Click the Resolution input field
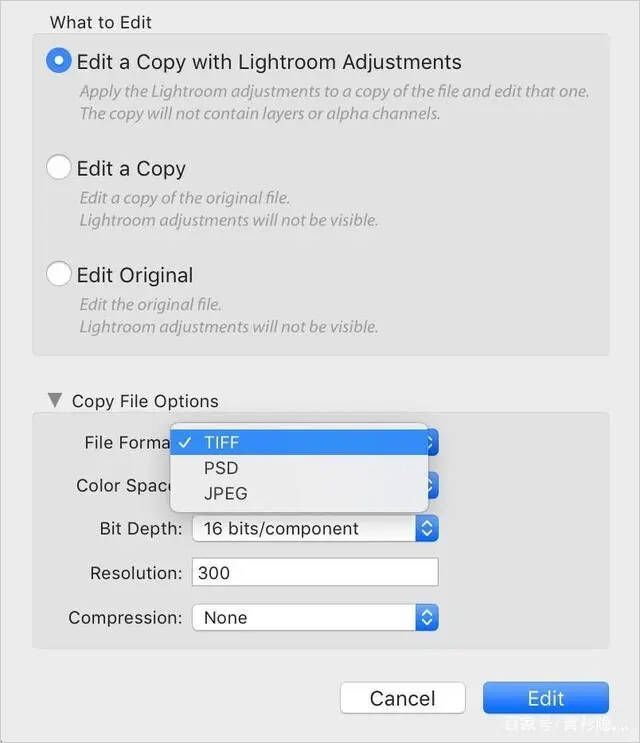 [x=315, y=573]
